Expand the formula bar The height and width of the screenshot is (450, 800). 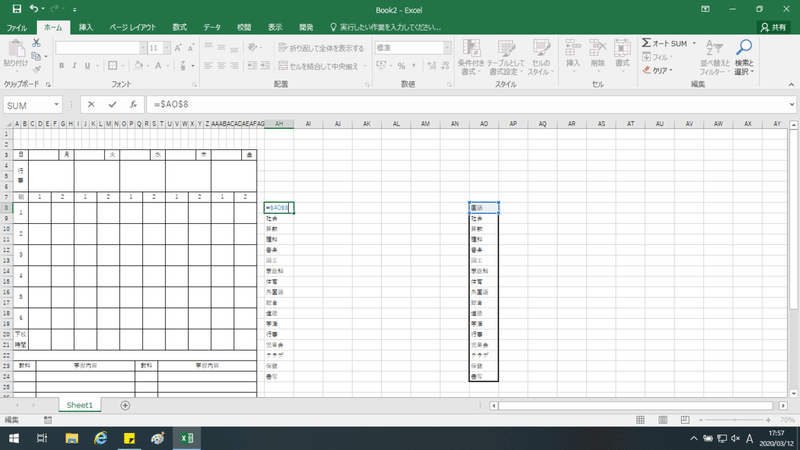791,104
